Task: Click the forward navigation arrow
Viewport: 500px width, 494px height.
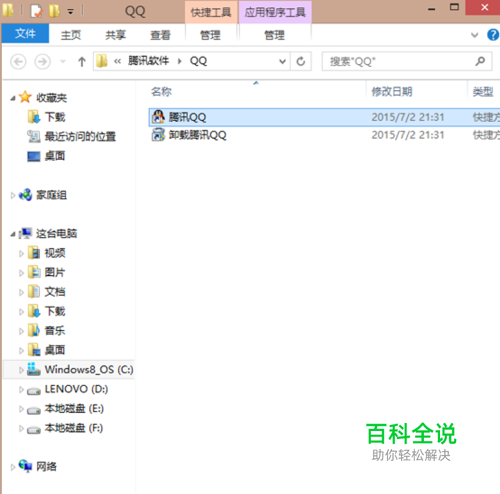Action: (43, 62)
